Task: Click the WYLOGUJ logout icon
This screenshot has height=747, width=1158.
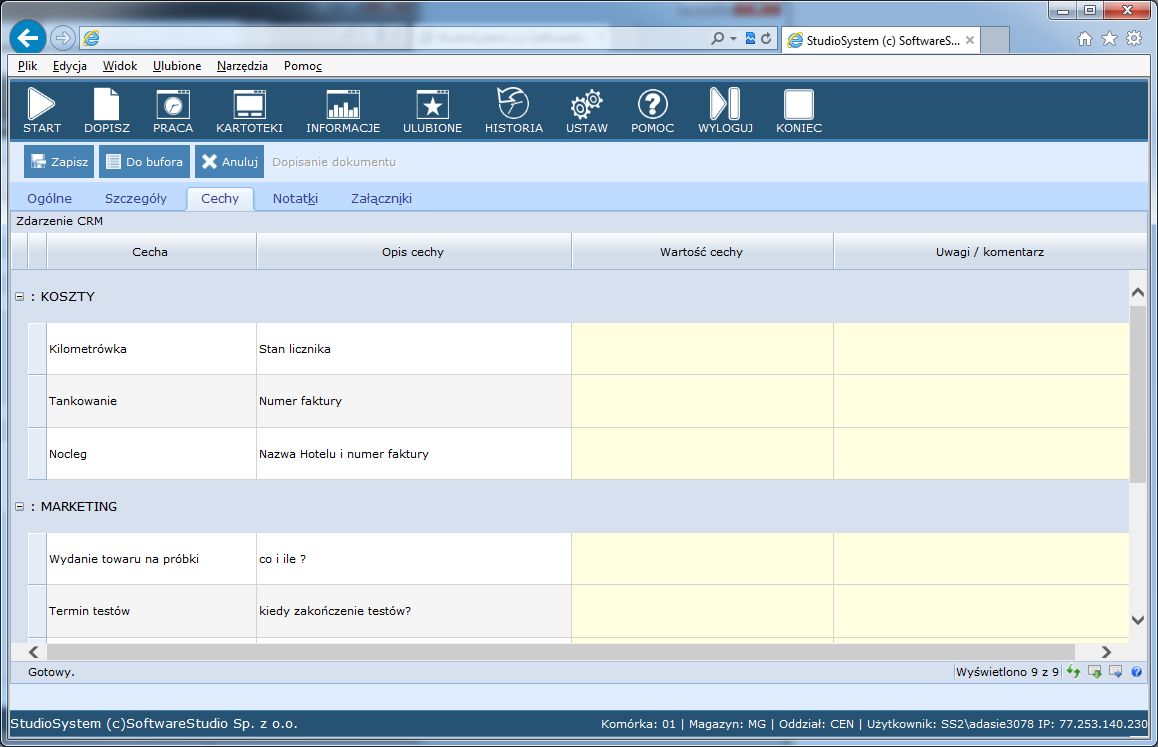Action: pyautogui.click(x=725, y=103)
